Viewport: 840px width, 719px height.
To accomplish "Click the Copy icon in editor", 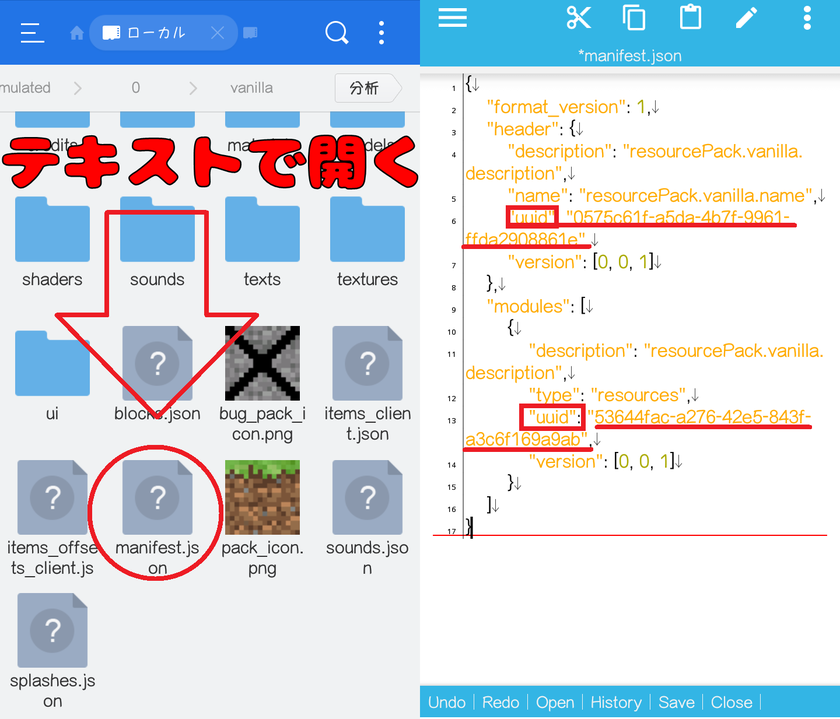I will 634,18.
